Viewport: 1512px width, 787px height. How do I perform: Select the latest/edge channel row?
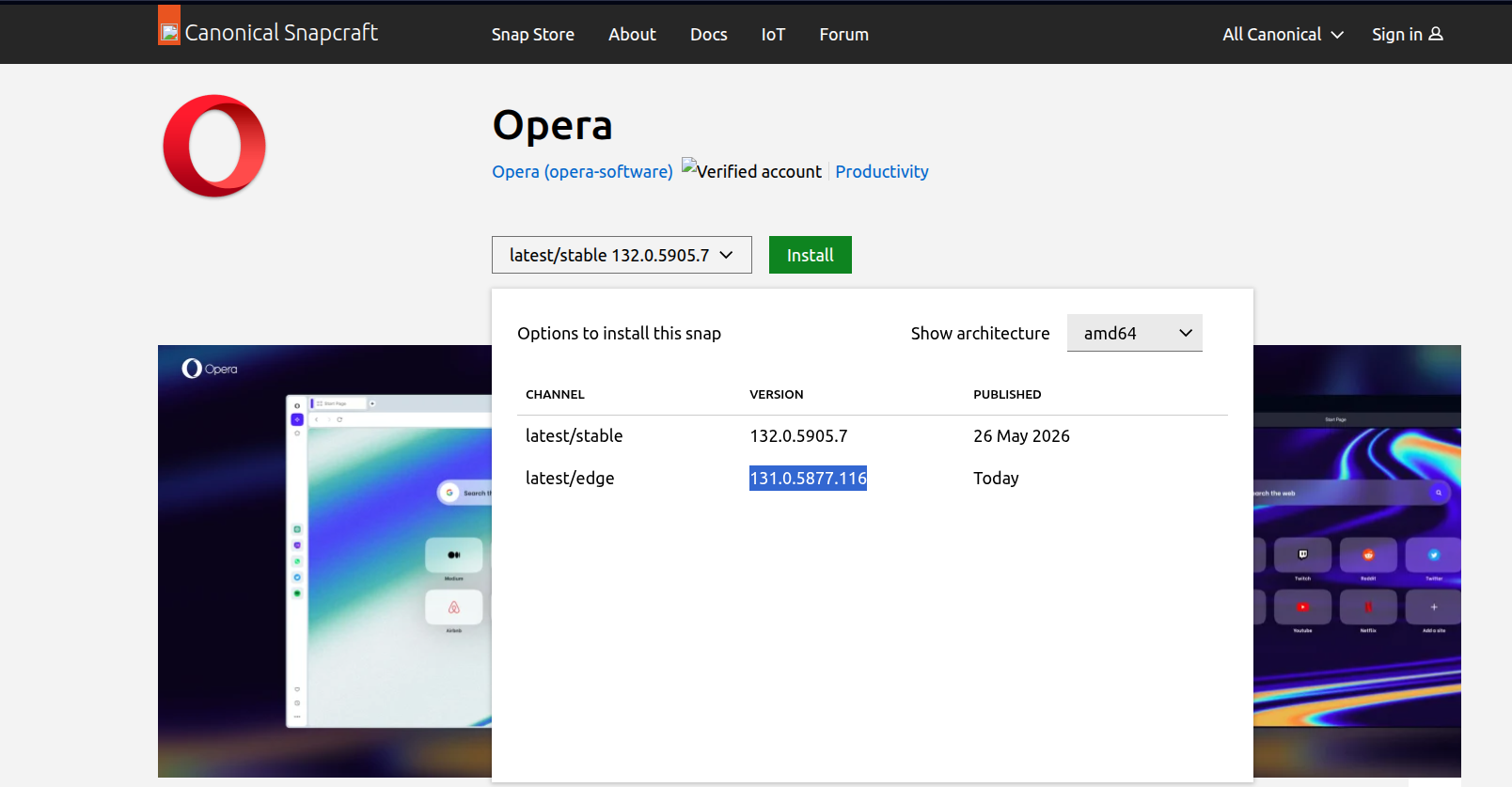click(x=872, y=478)
